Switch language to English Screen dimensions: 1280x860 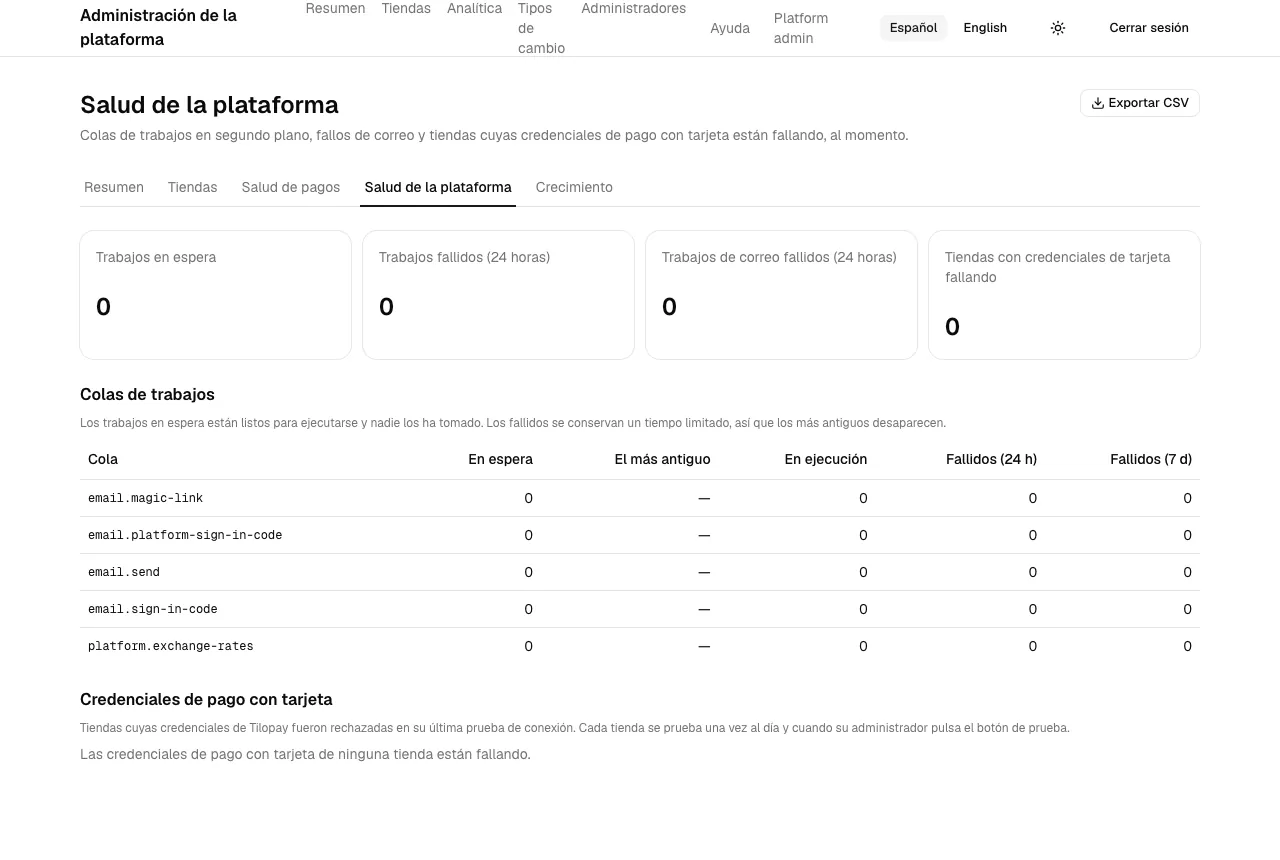tap(985, 28)
